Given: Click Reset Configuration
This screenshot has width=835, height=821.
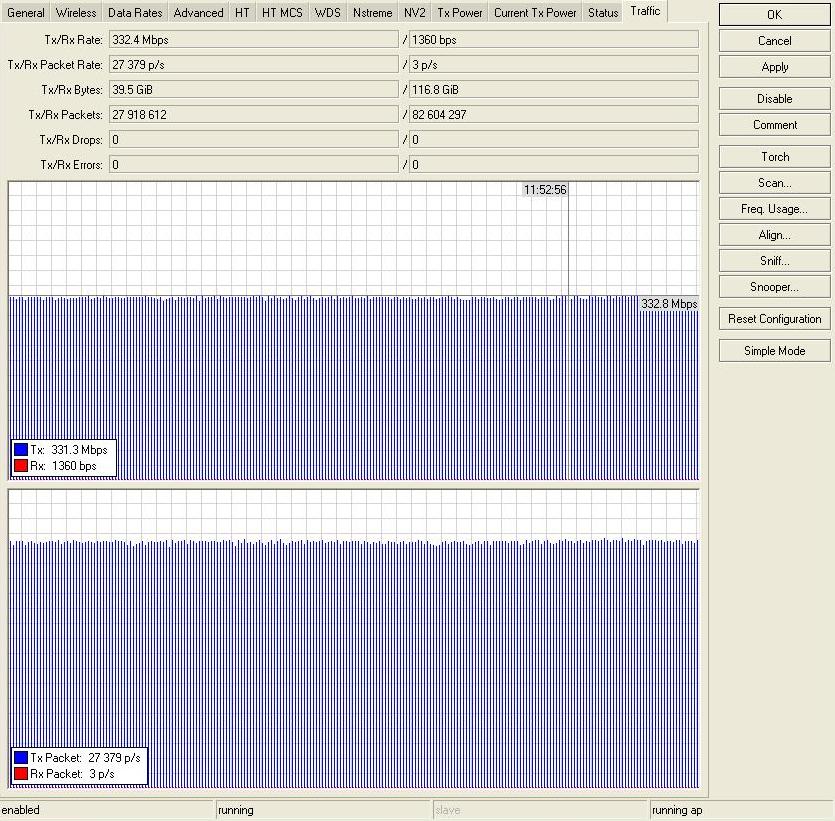Looking at the screenshot, I should point(773,318).
